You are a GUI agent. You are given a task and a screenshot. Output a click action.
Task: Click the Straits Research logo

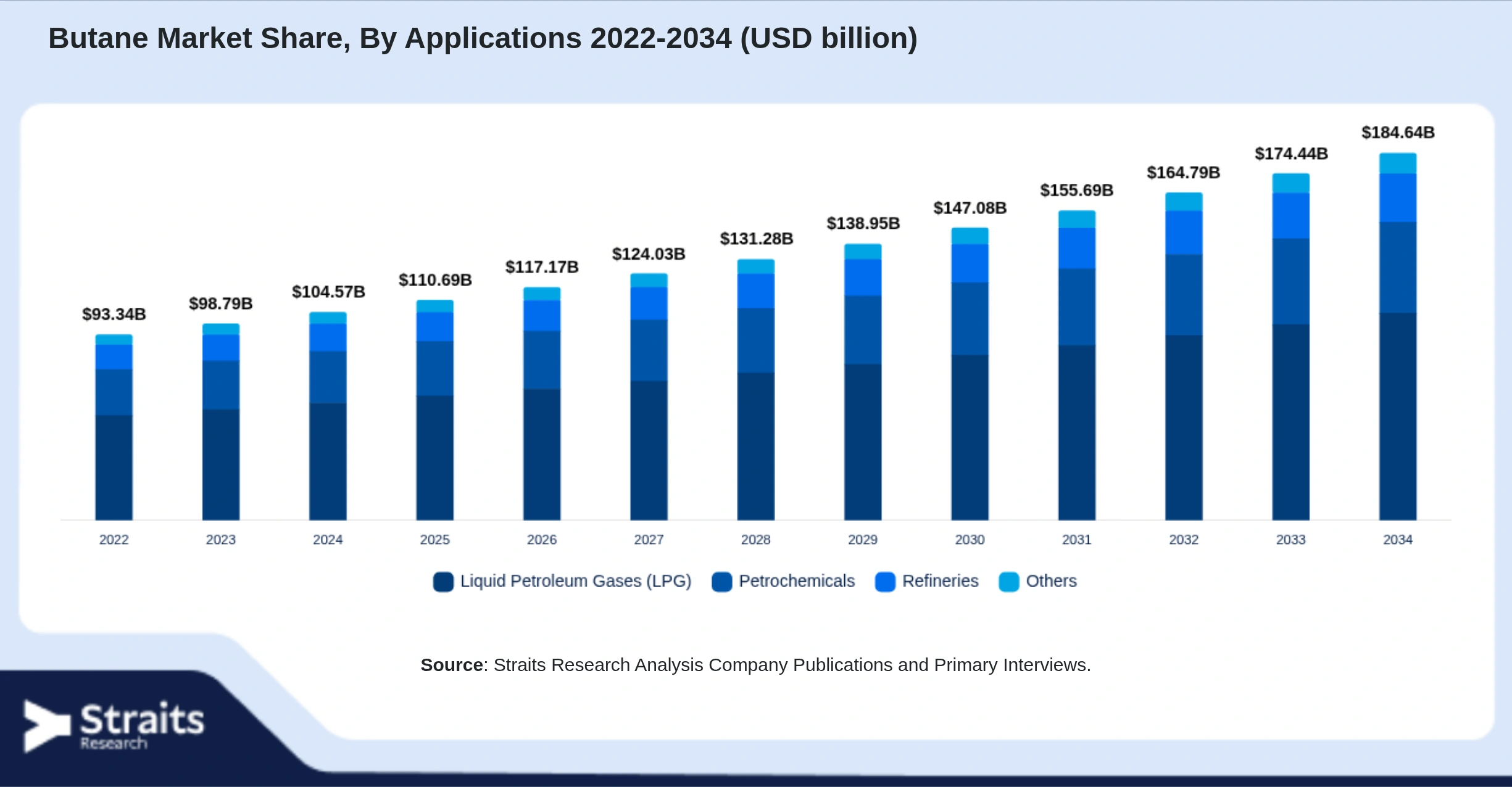(114, 726)
